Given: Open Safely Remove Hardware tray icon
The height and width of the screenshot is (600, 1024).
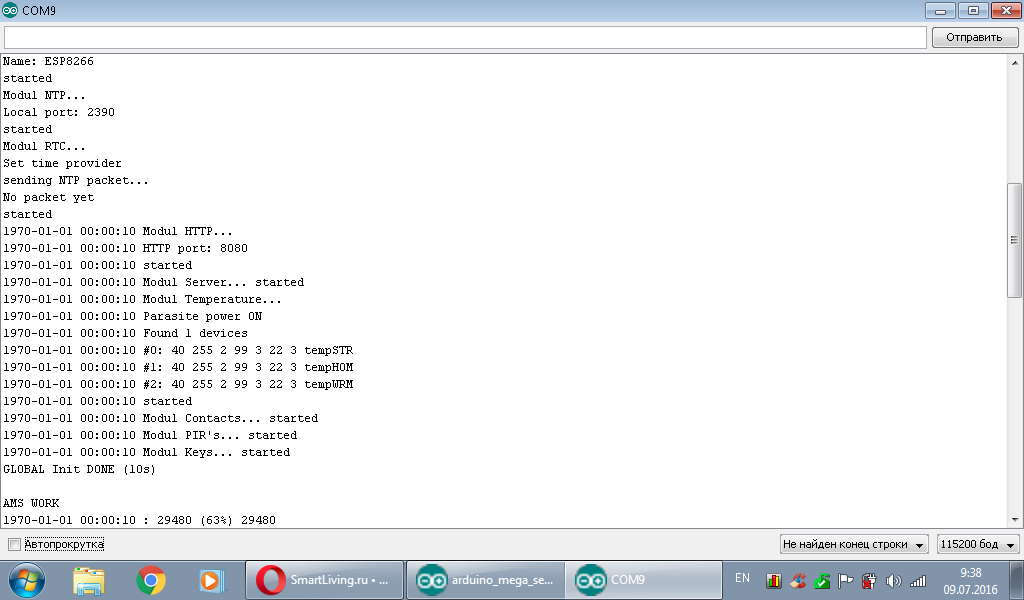Looking at the screenshot, I should click(x=868, y=580).
